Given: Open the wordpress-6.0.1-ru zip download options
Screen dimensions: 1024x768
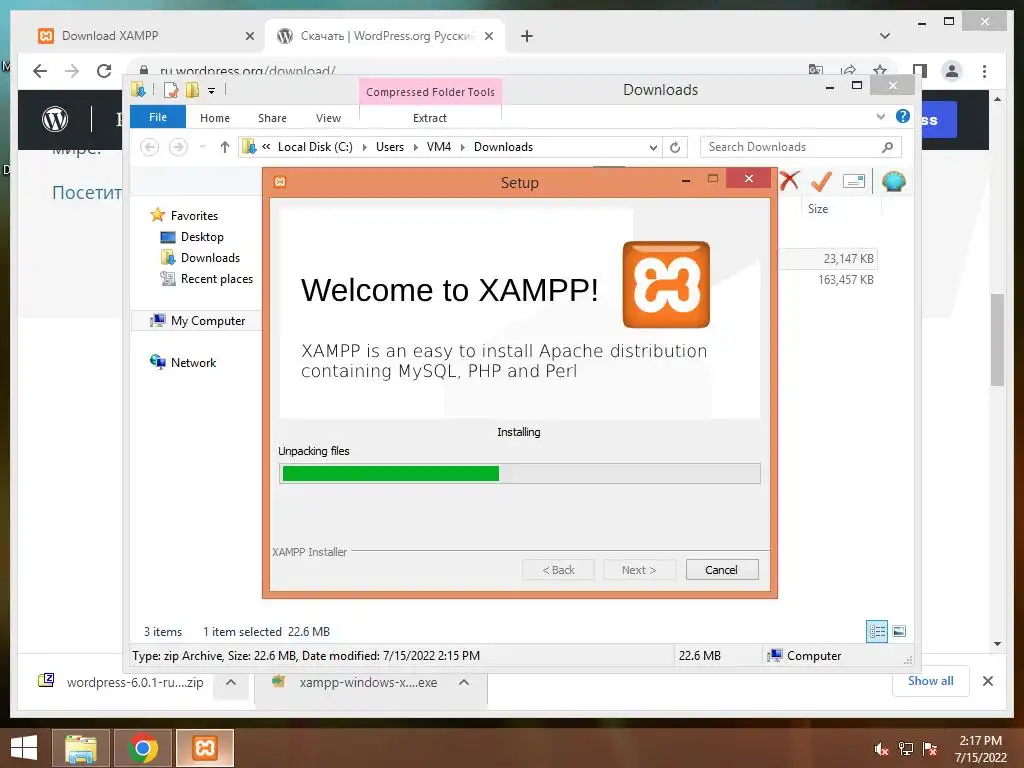Looking at the screenshot, I should pos(231,682).
